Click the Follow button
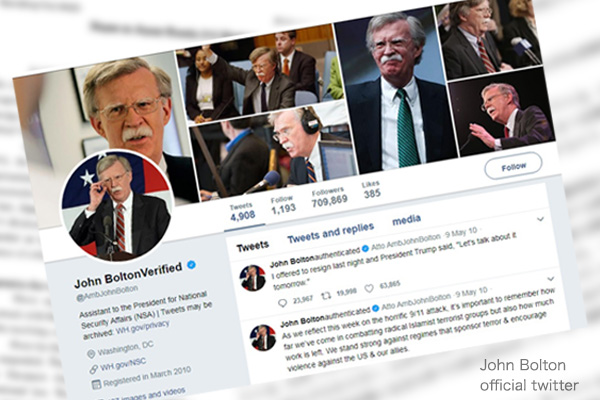Image resolution: width=600 pixels, height=400 pixels. (513, 166)
